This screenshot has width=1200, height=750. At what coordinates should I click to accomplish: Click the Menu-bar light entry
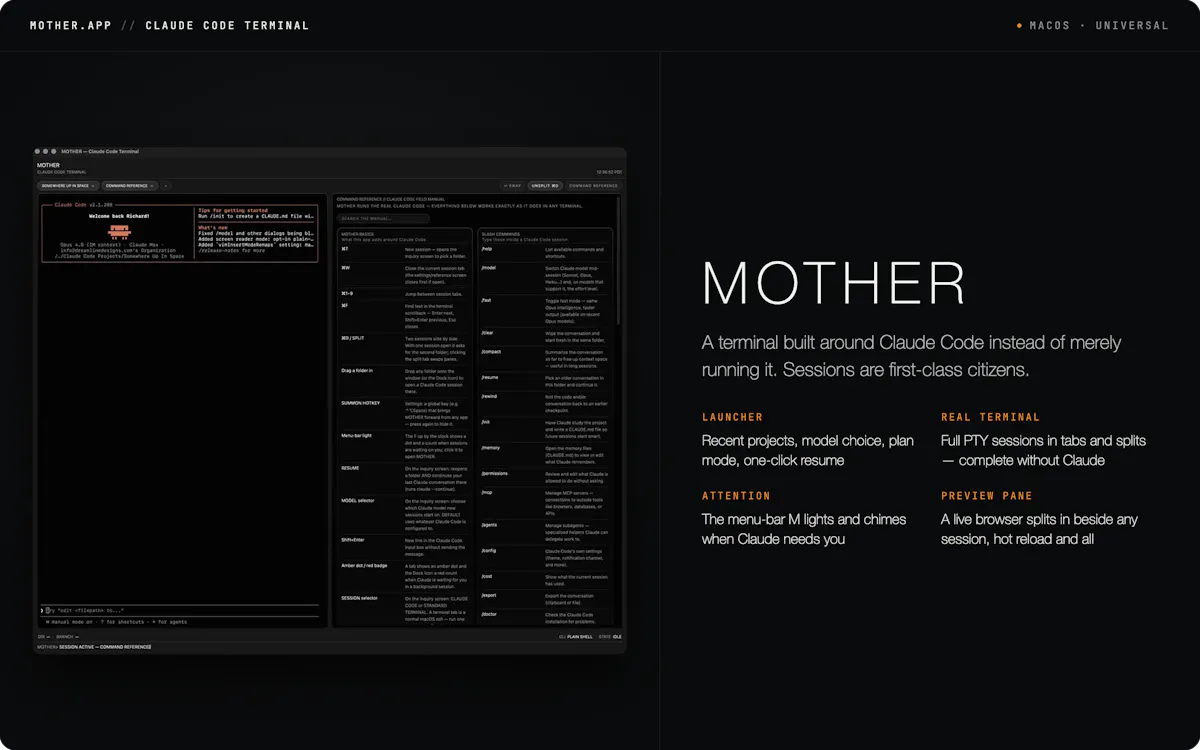pyautogui.click(x=405, y=448)
